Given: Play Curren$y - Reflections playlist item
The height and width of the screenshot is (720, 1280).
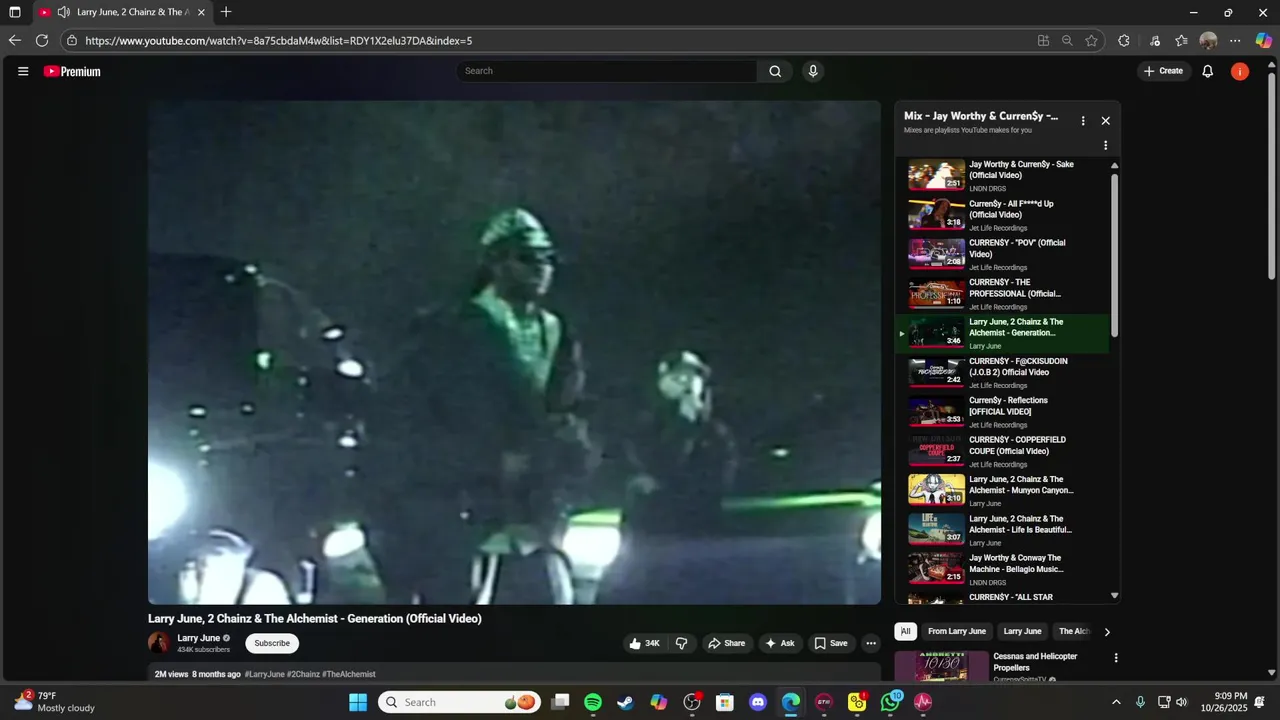Looking at the screenshot, I should pyautogui.click(x=1003, y=411).
